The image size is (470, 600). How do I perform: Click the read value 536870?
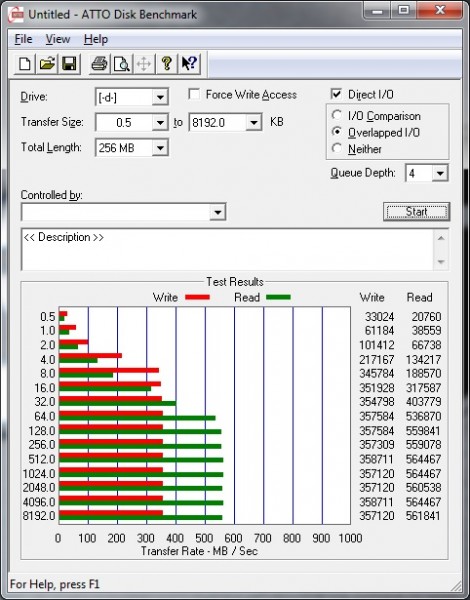click(x=423, y=416)
